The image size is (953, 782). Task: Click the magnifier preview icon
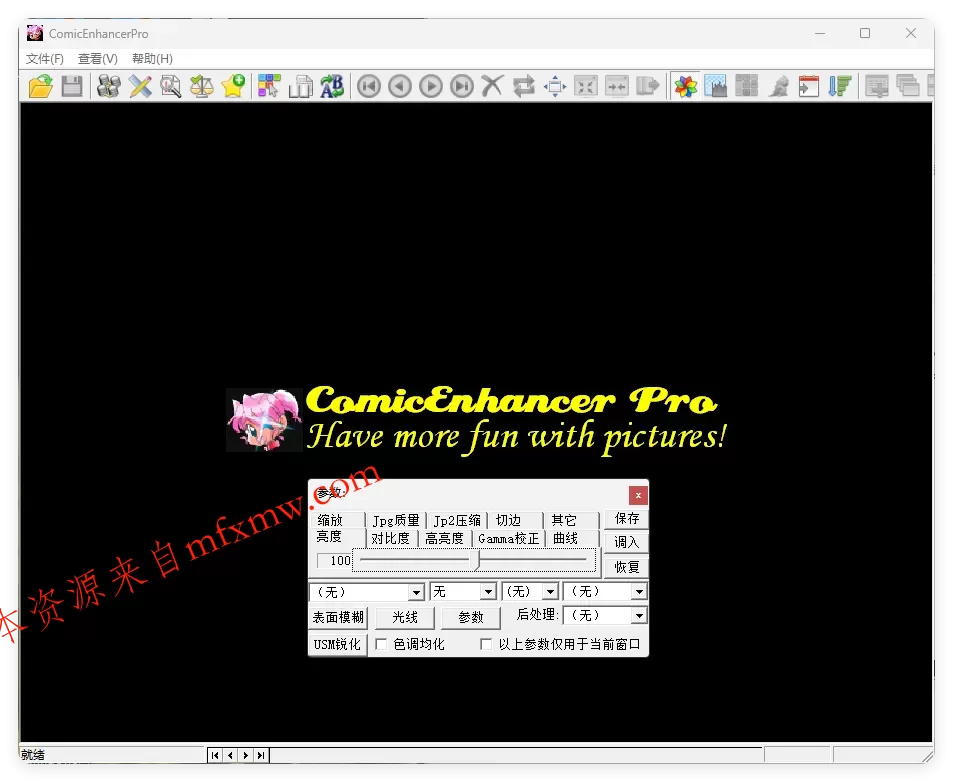coord(171,86)
